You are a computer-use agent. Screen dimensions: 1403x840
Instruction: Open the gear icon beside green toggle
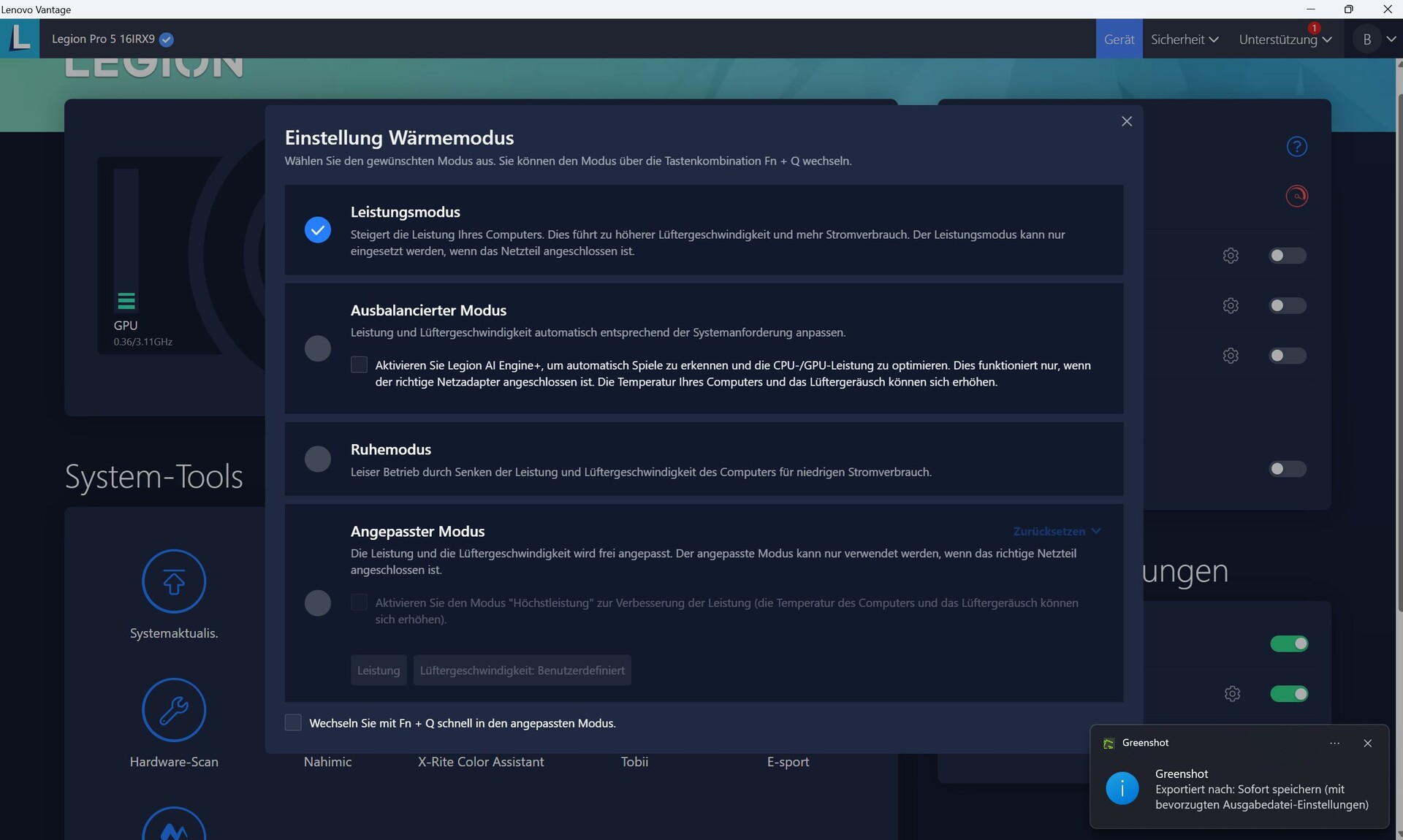1232,694
